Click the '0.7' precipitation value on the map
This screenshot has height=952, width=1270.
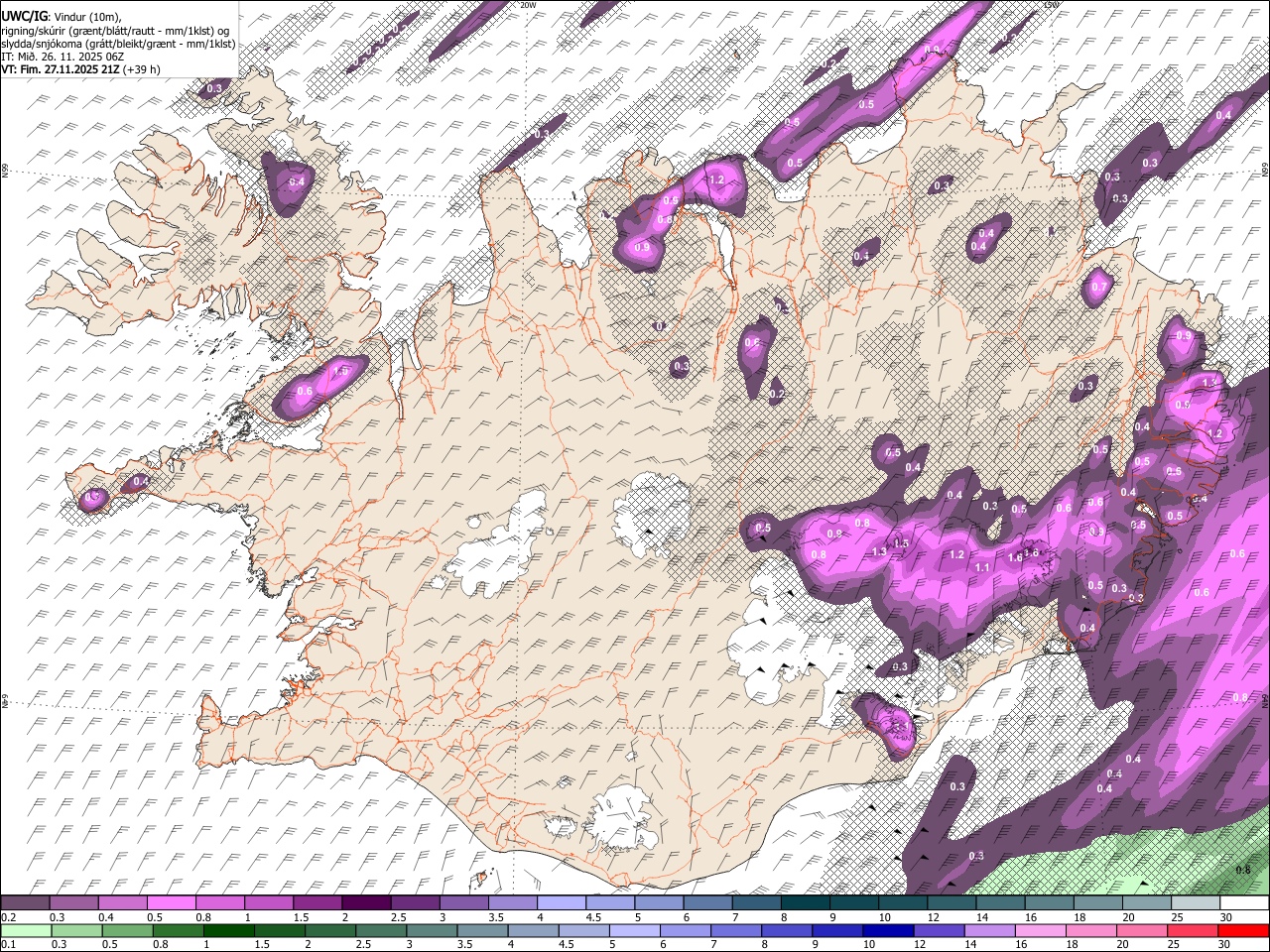coord(1098,288)
